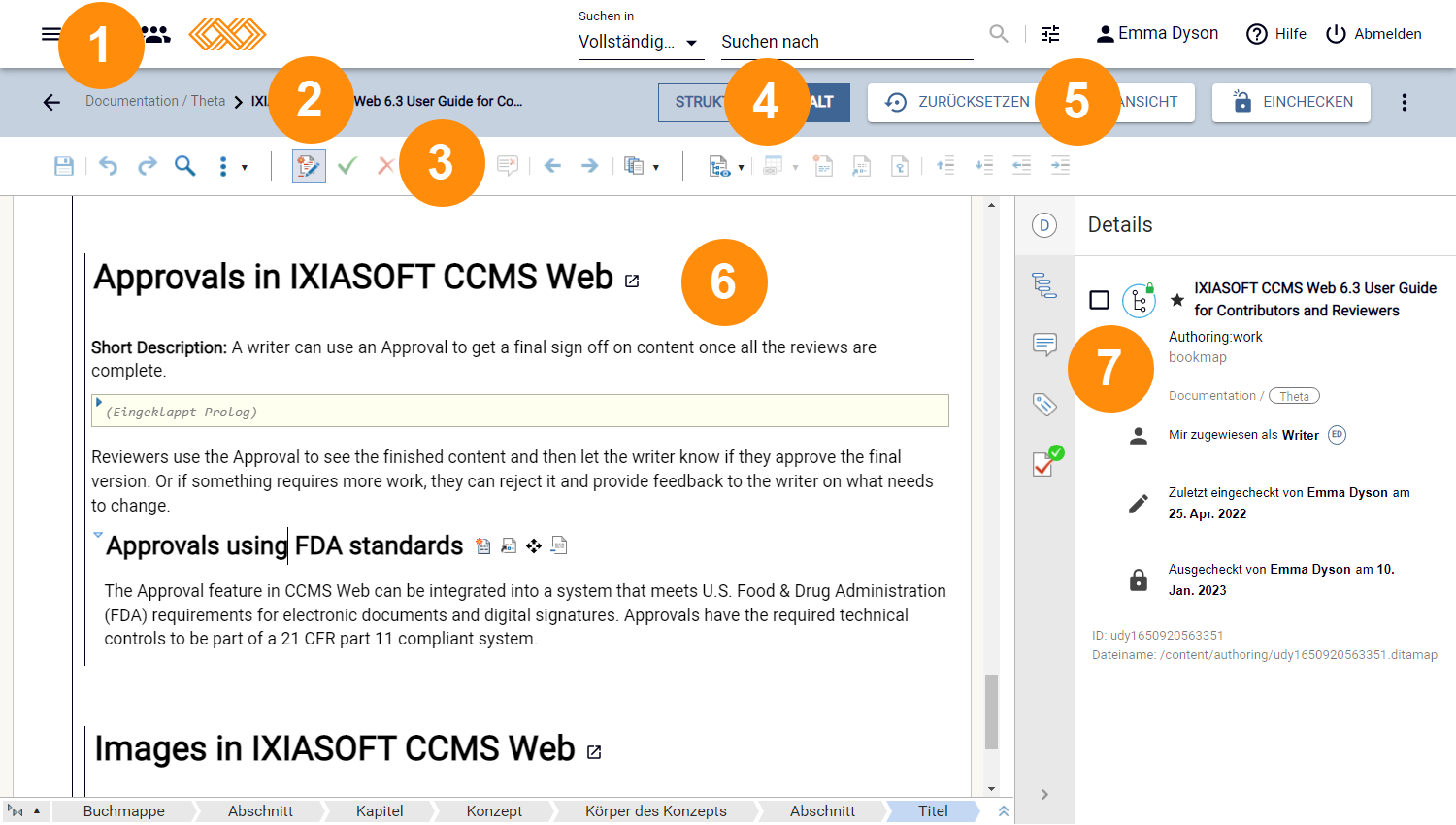Open the insert table dropdown
Image resolution: width=1456 pixels, height=825 pixels.
click(x=779, y=167)
